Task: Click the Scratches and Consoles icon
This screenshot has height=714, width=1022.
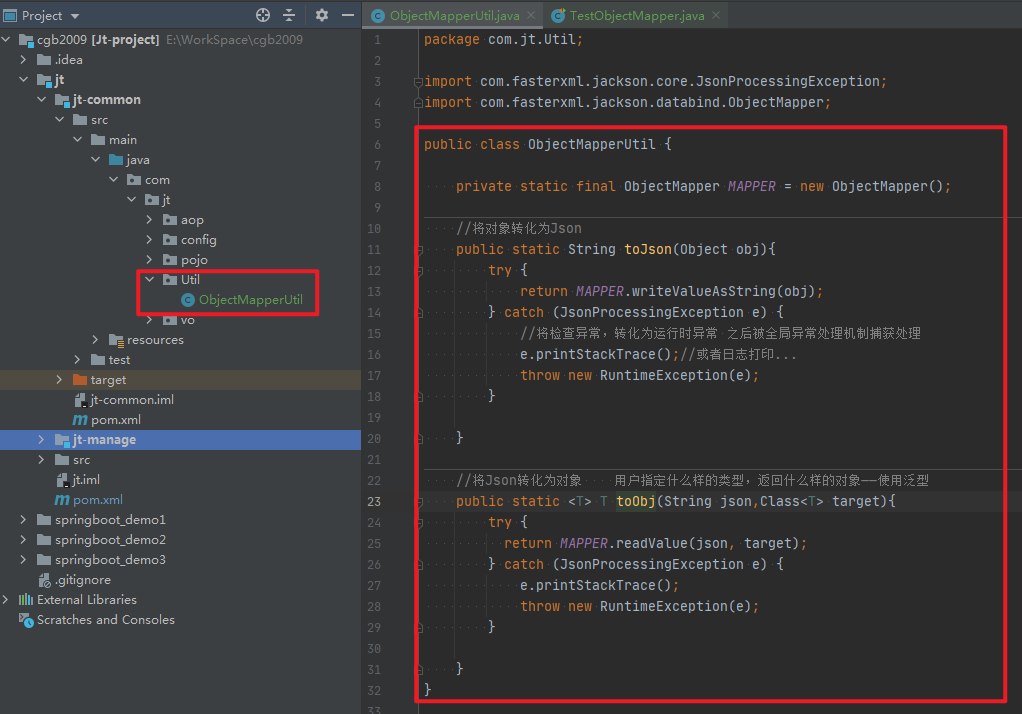Action: click(x=26, y=620)
